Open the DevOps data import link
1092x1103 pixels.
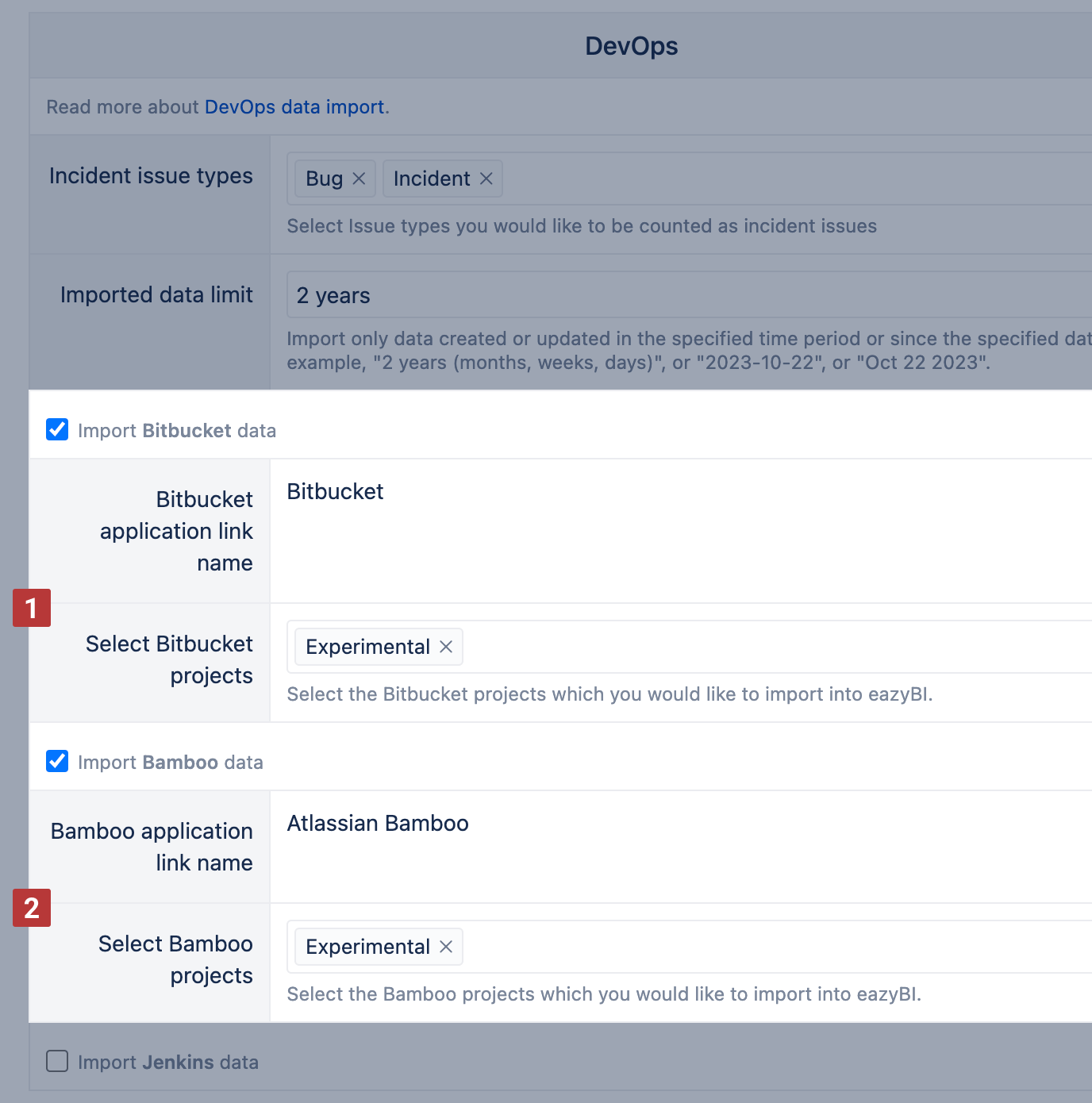[x=294, y=107]
